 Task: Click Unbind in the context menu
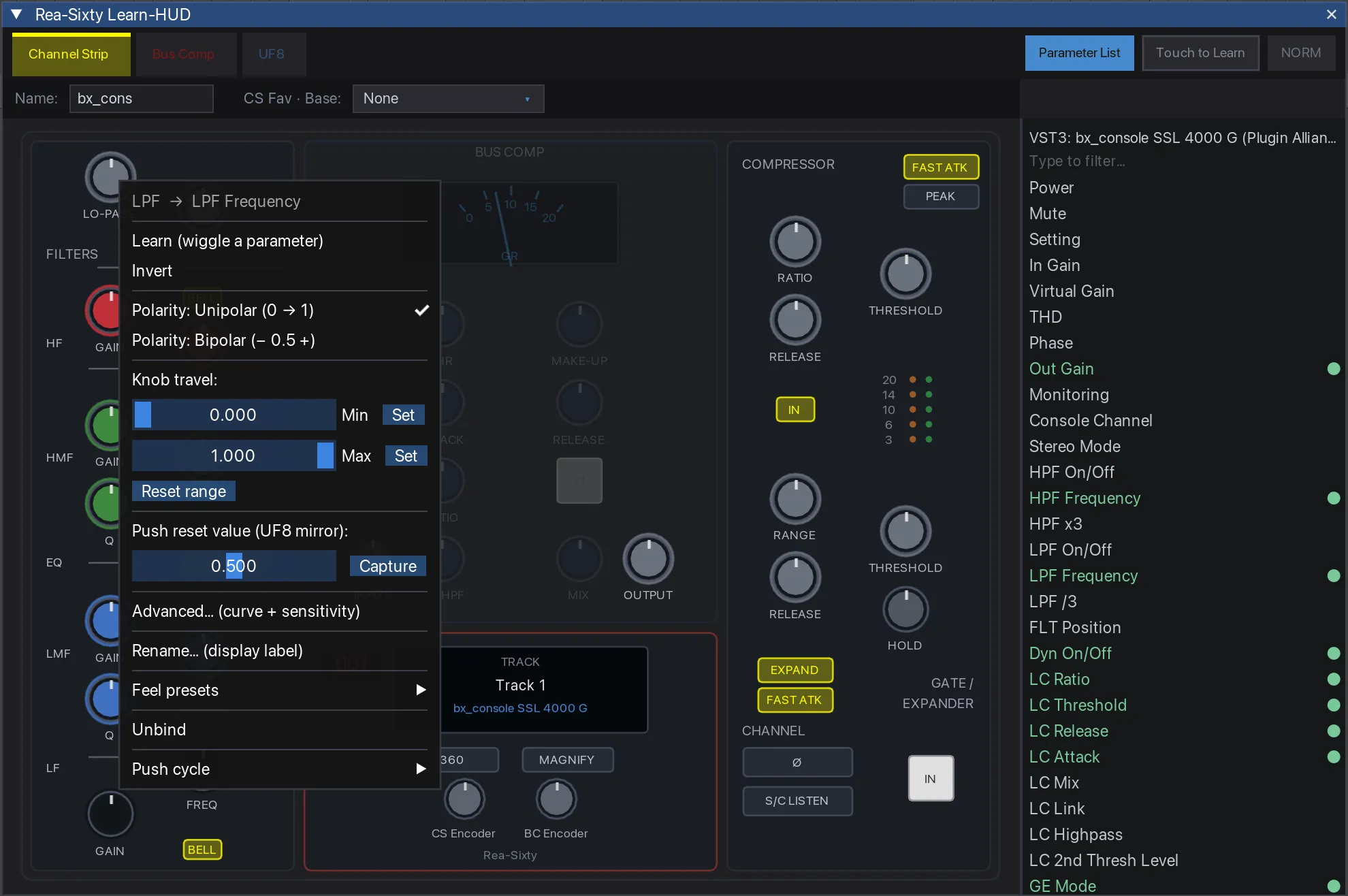point(279,730)
